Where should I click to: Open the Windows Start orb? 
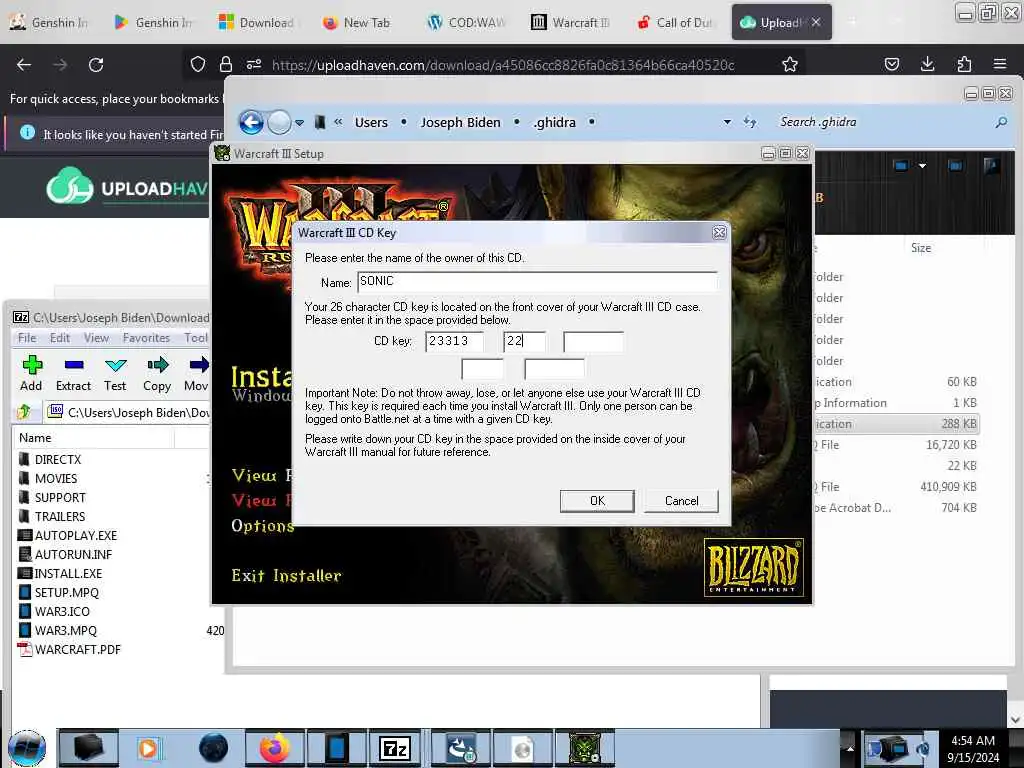click(27, 748)
